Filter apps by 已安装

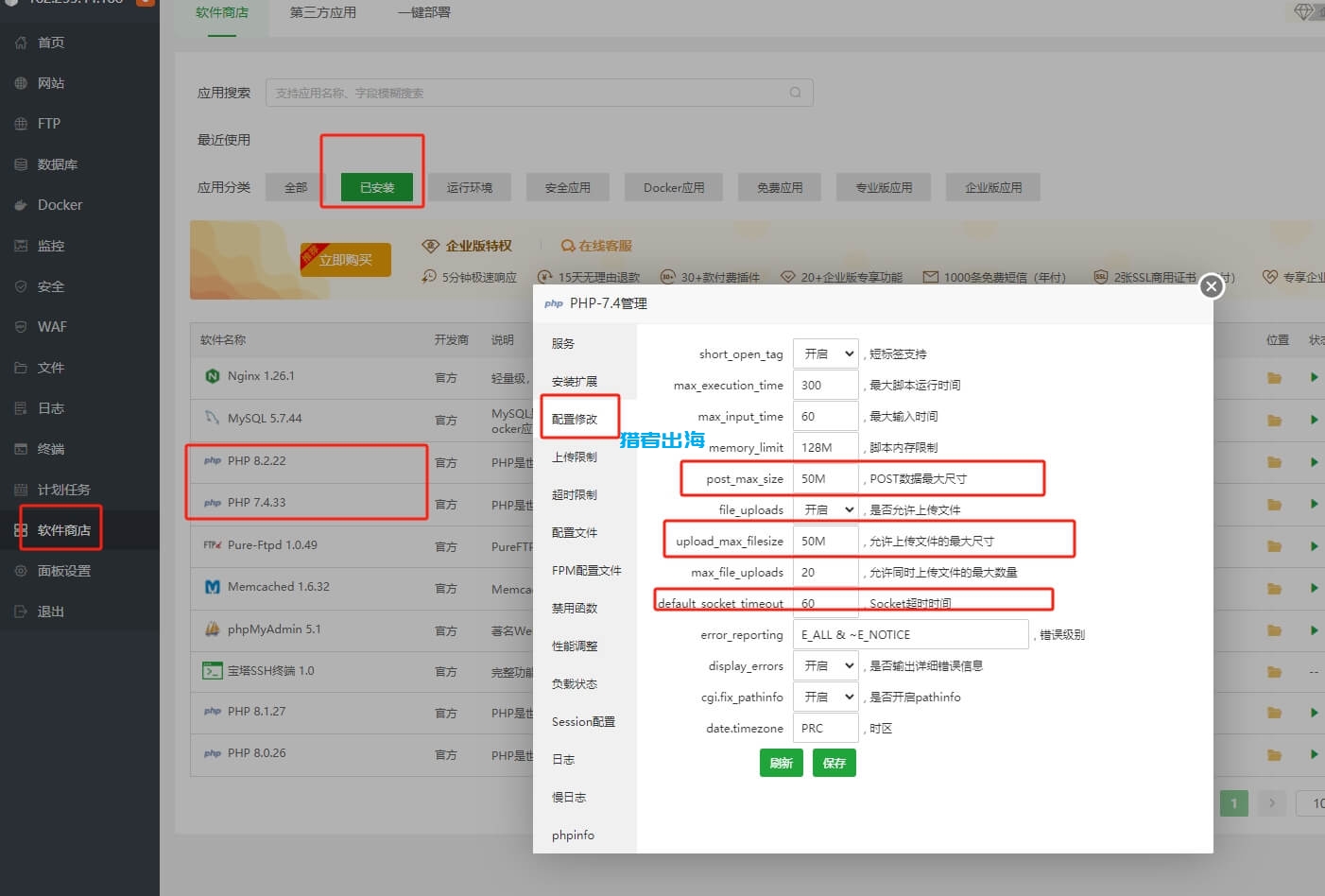point(377,187)
